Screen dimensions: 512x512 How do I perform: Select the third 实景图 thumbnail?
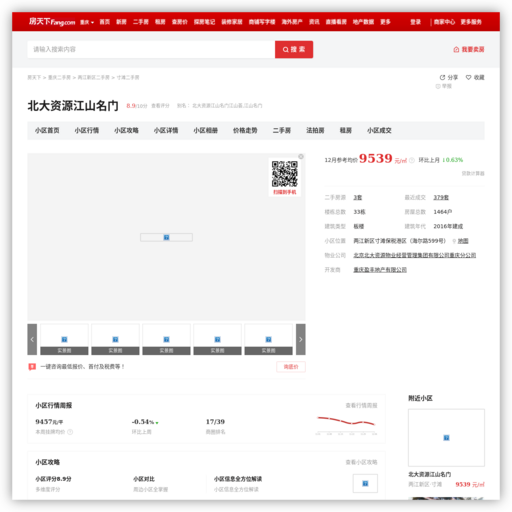166,339
